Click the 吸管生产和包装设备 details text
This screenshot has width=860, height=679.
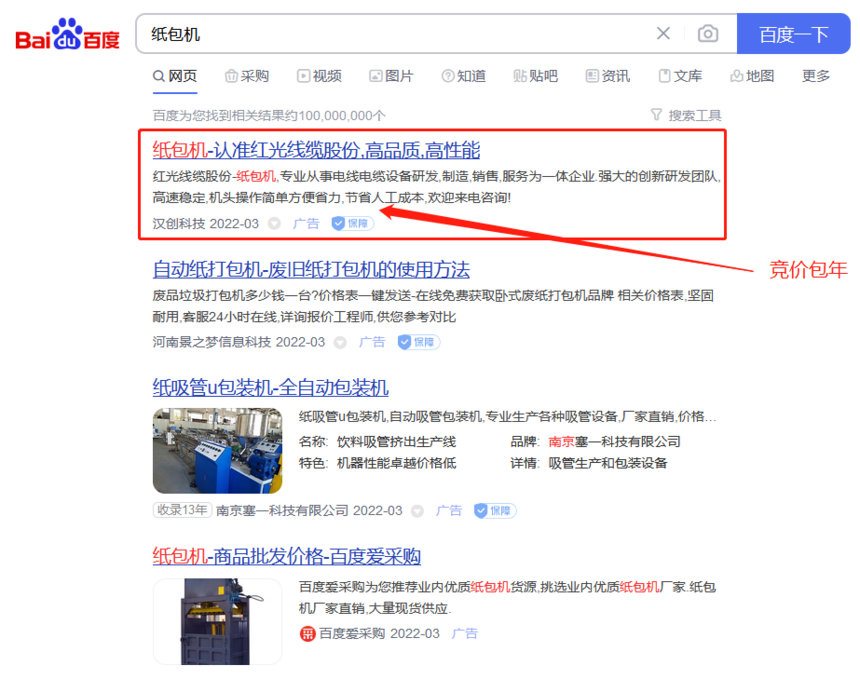pyautogui.click(x=608, y=463)
